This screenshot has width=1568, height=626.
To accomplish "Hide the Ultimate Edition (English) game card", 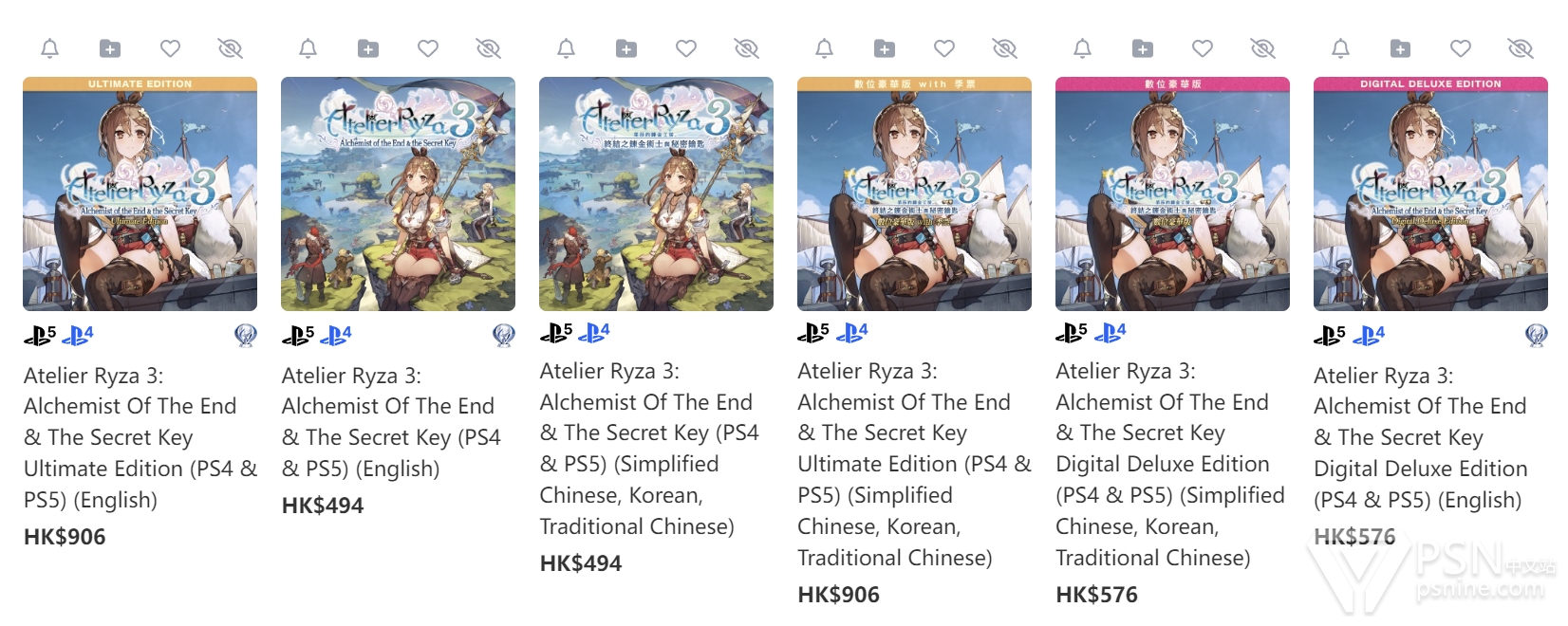I will tap(231, 48).
